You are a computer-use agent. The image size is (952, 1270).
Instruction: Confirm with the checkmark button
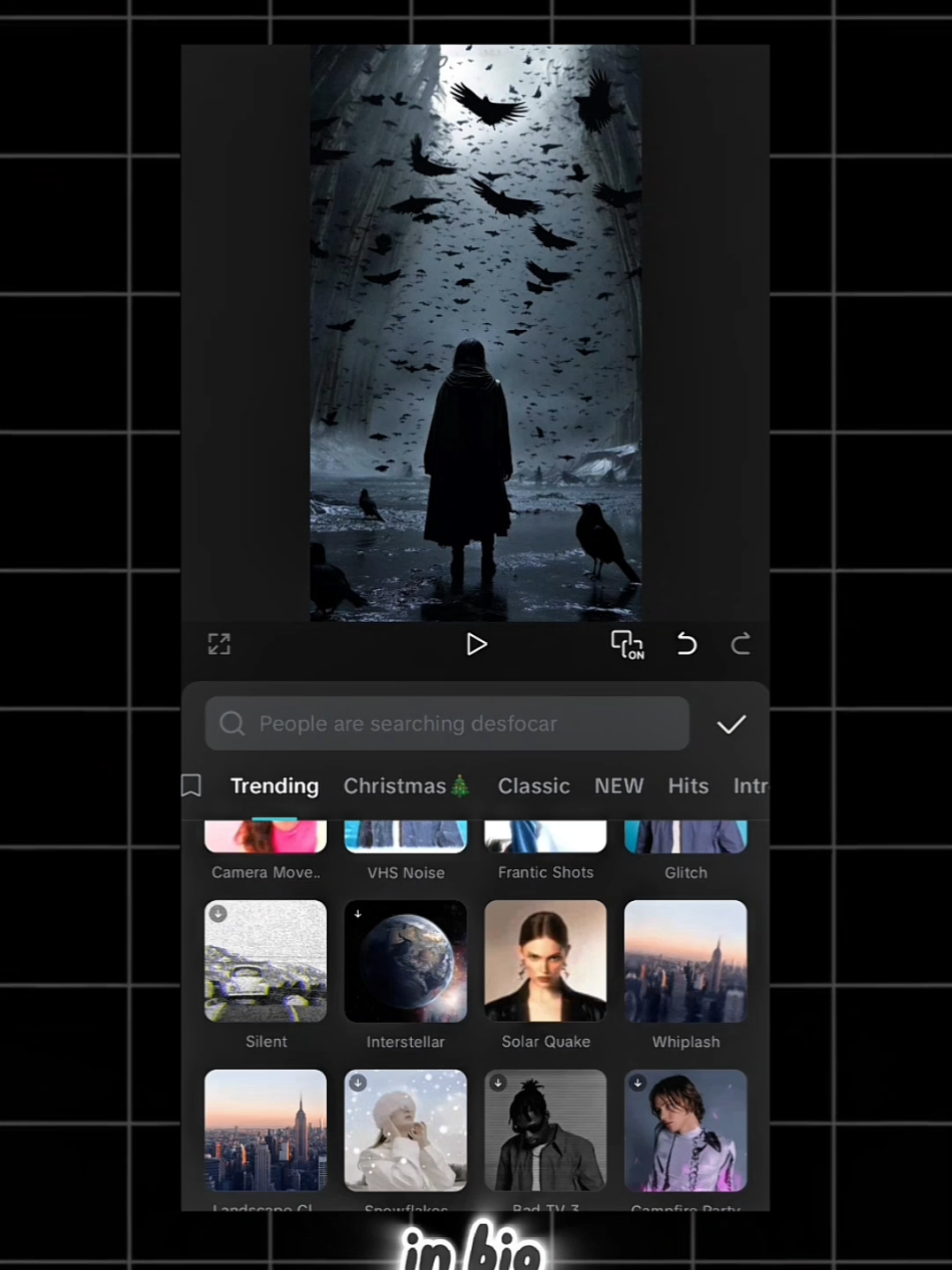click(x=732, y=725)
